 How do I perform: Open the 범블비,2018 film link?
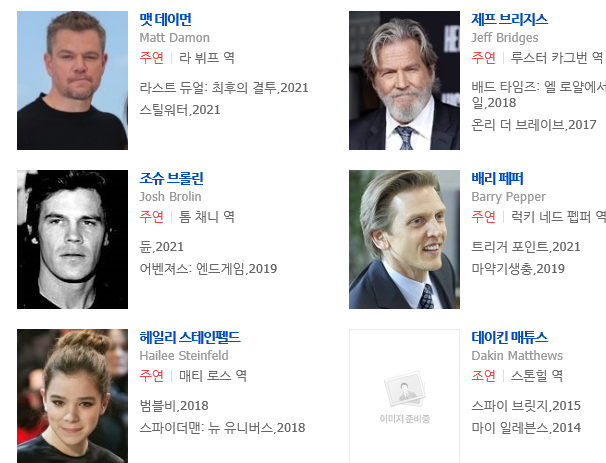point(174,405)
